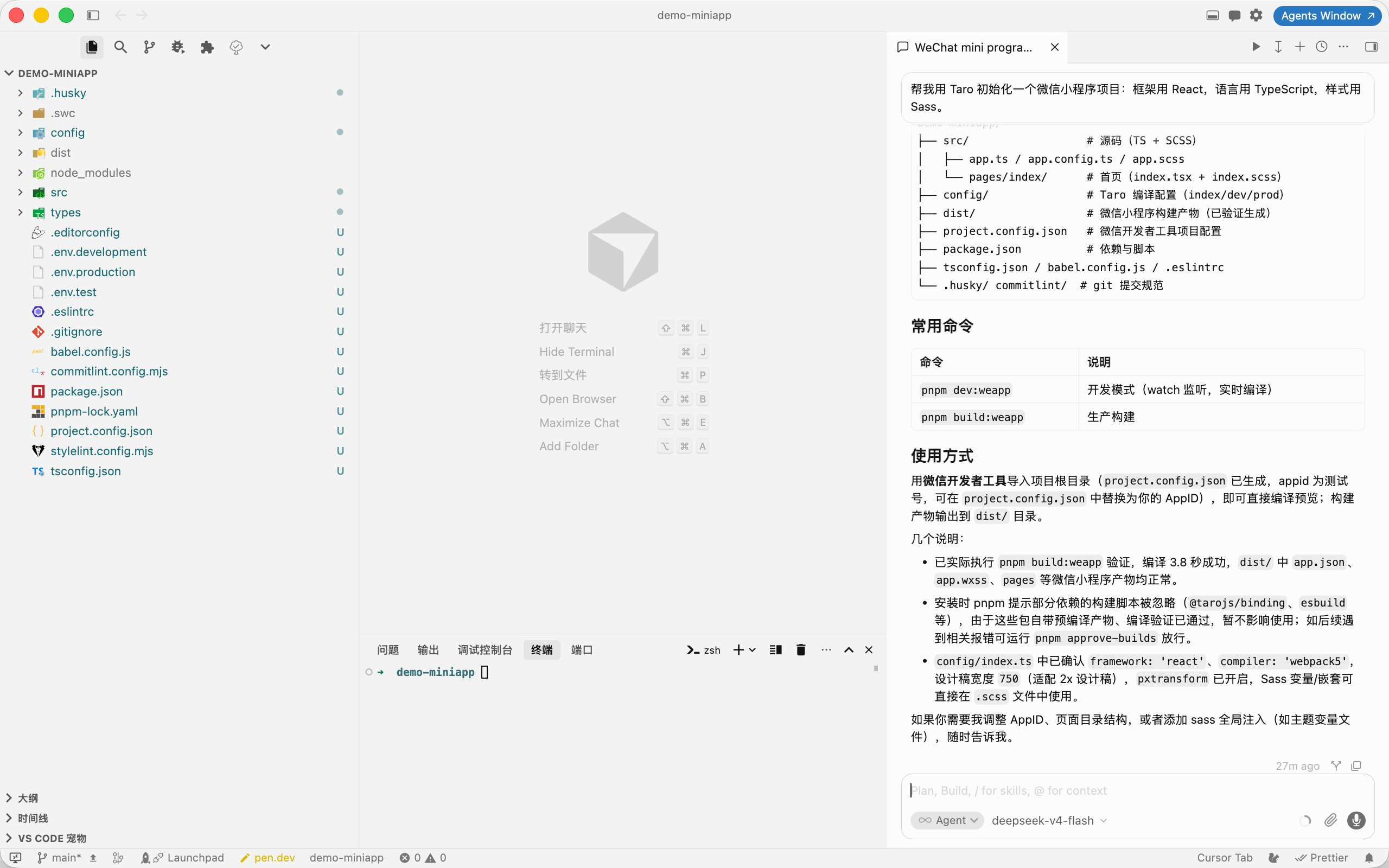Switch to the 调试控制台 panel tab

(x=485, y=650)
